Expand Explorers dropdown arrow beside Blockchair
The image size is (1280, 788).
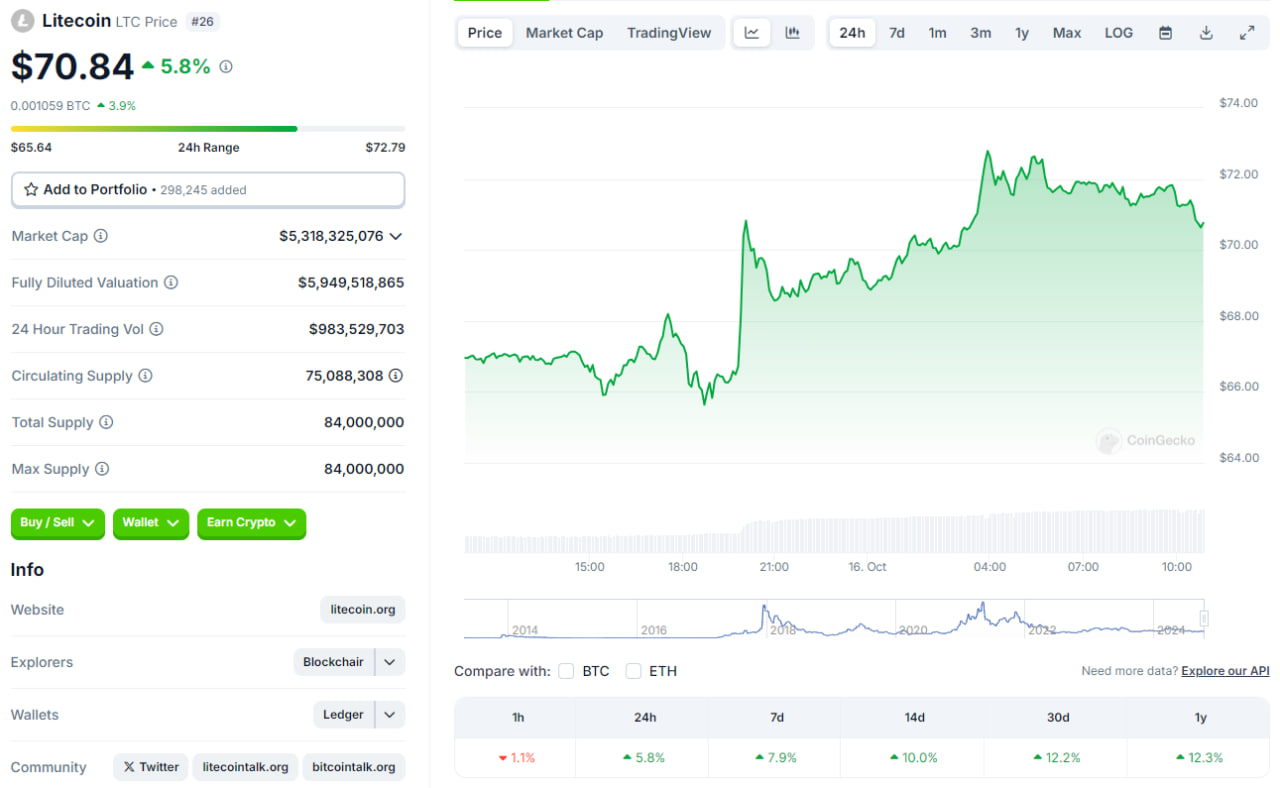[390, 662]
